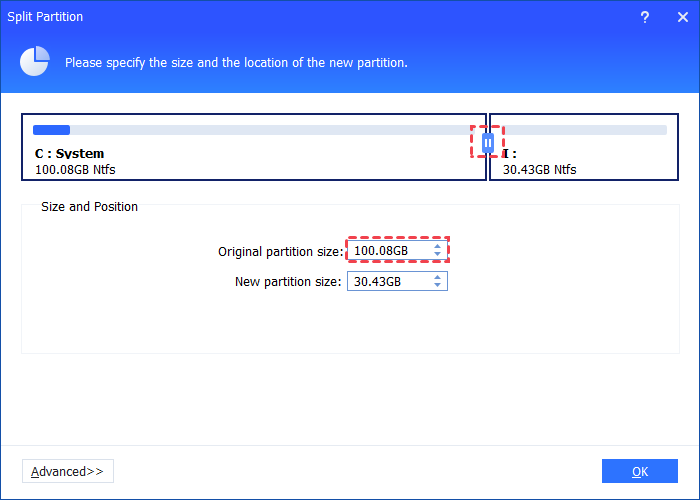700x500 pixels.
Task: Click the partition split slider handle
Action: click(x=488, y=143)
